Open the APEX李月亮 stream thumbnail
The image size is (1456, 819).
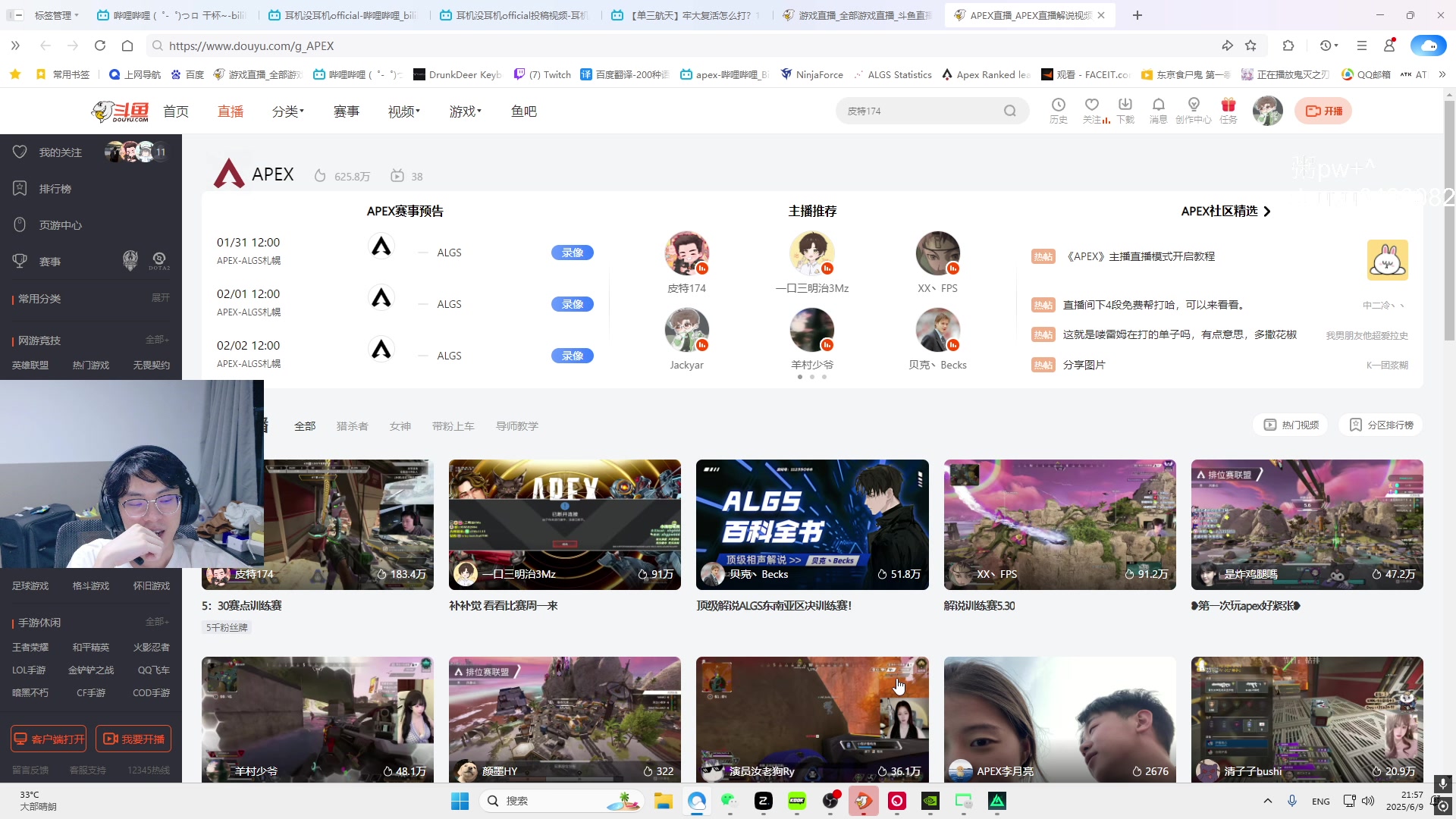point(1059,720)
